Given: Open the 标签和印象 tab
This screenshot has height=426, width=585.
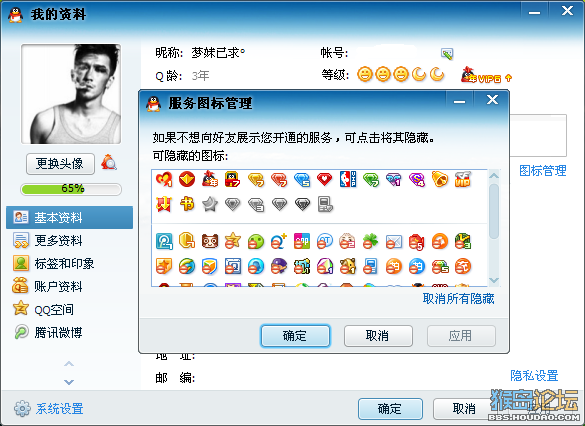Looking at the screenshot, I should [69, 264].
